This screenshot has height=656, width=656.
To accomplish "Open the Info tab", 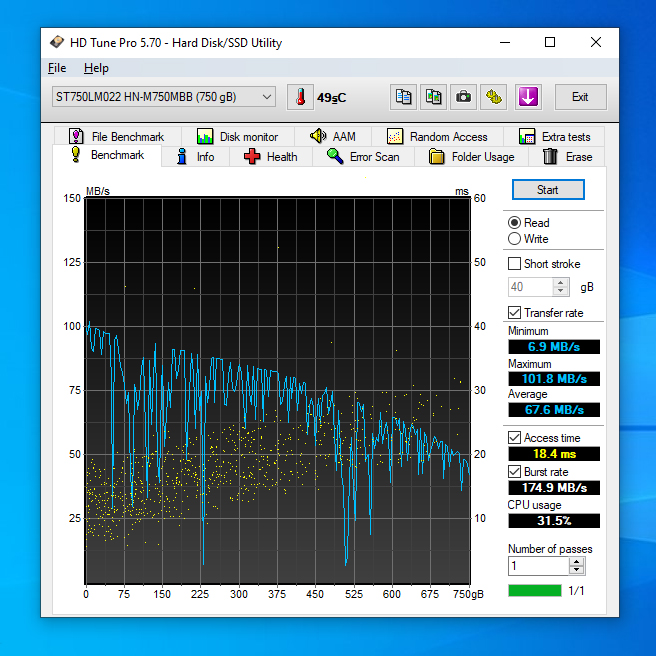I will click(x=195, y=157).
